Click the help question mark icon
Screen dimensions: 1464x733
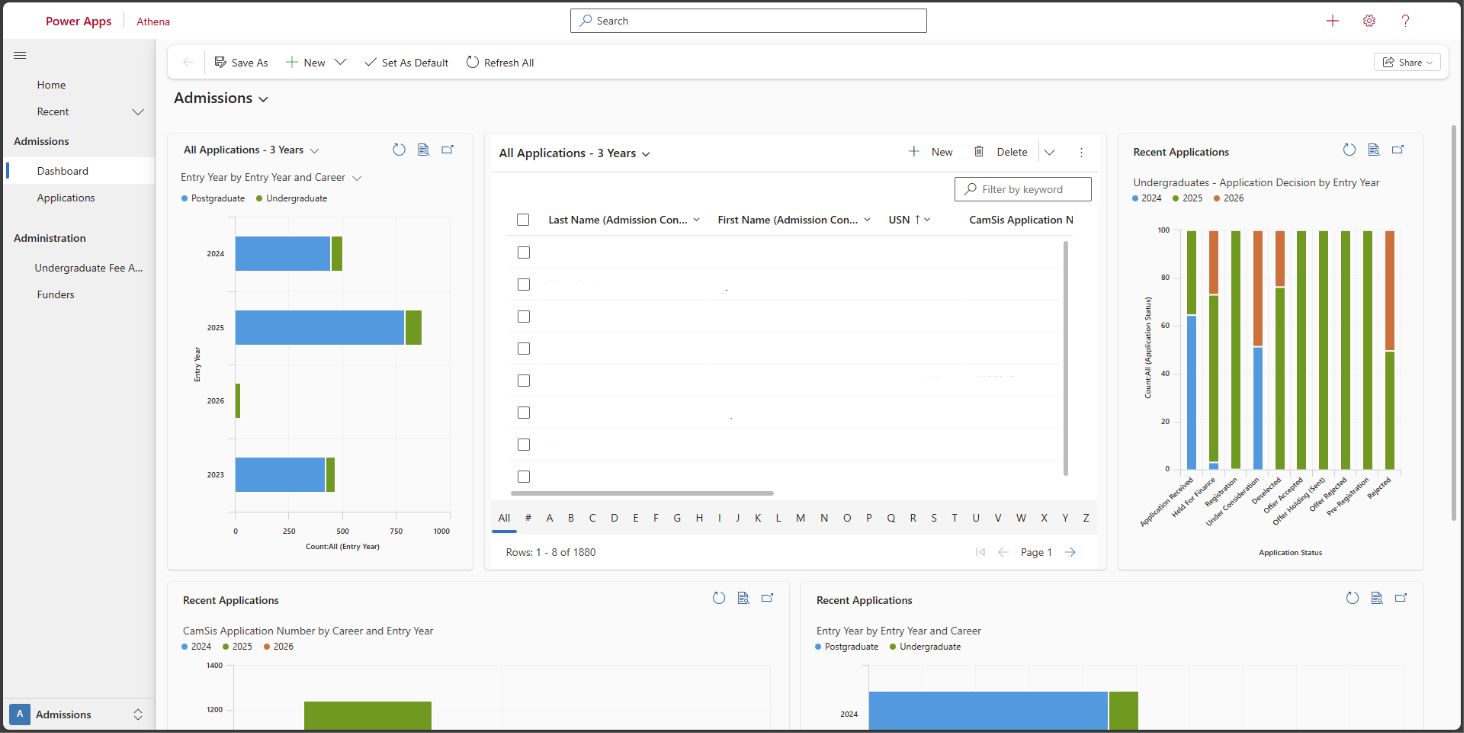(x=1405, y=21)
